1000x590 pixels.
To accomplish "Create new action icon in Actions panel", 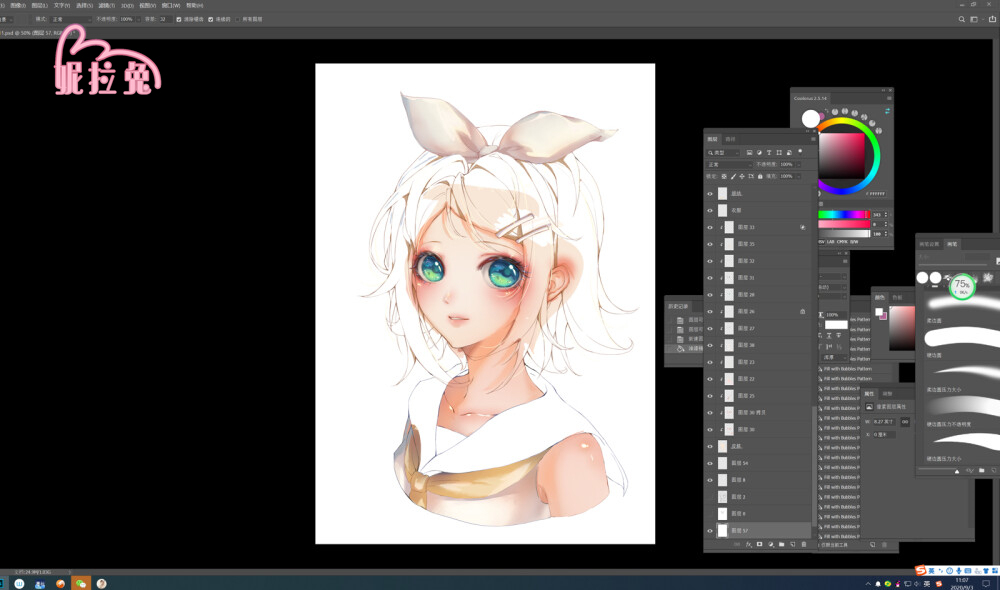I will click(872, 545).
